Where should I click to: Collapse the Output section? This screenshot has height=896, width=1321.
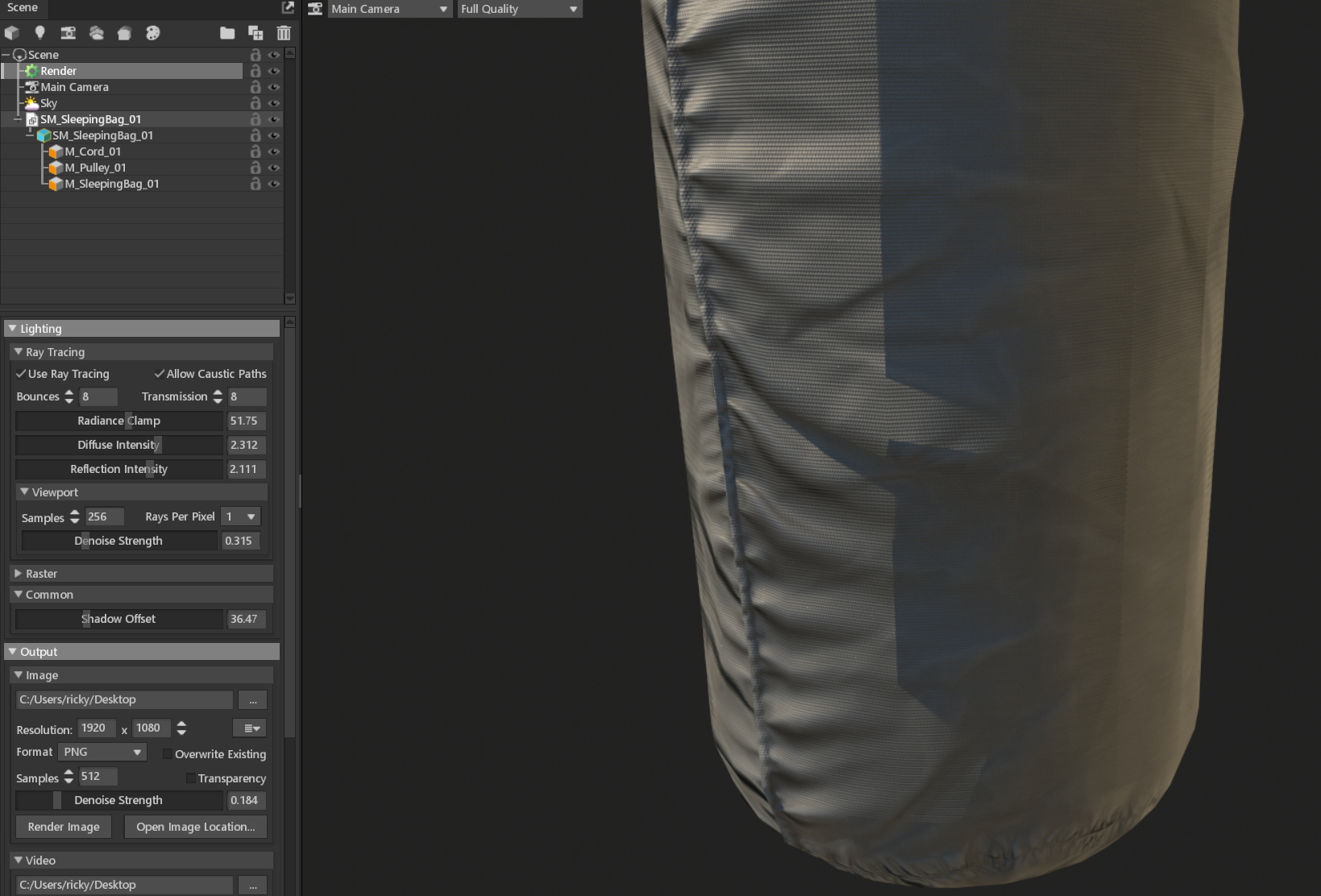[12, 652]
